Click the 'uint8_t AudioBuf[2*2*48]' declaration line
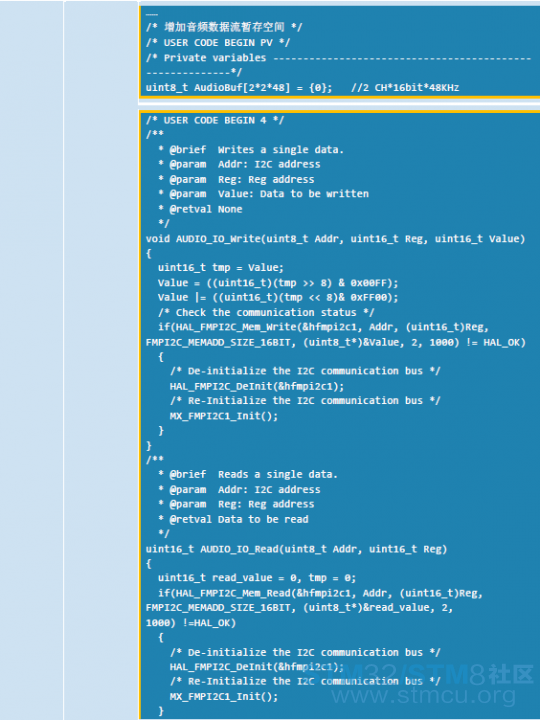Viewport: 540px width, 720px height. 239,88
